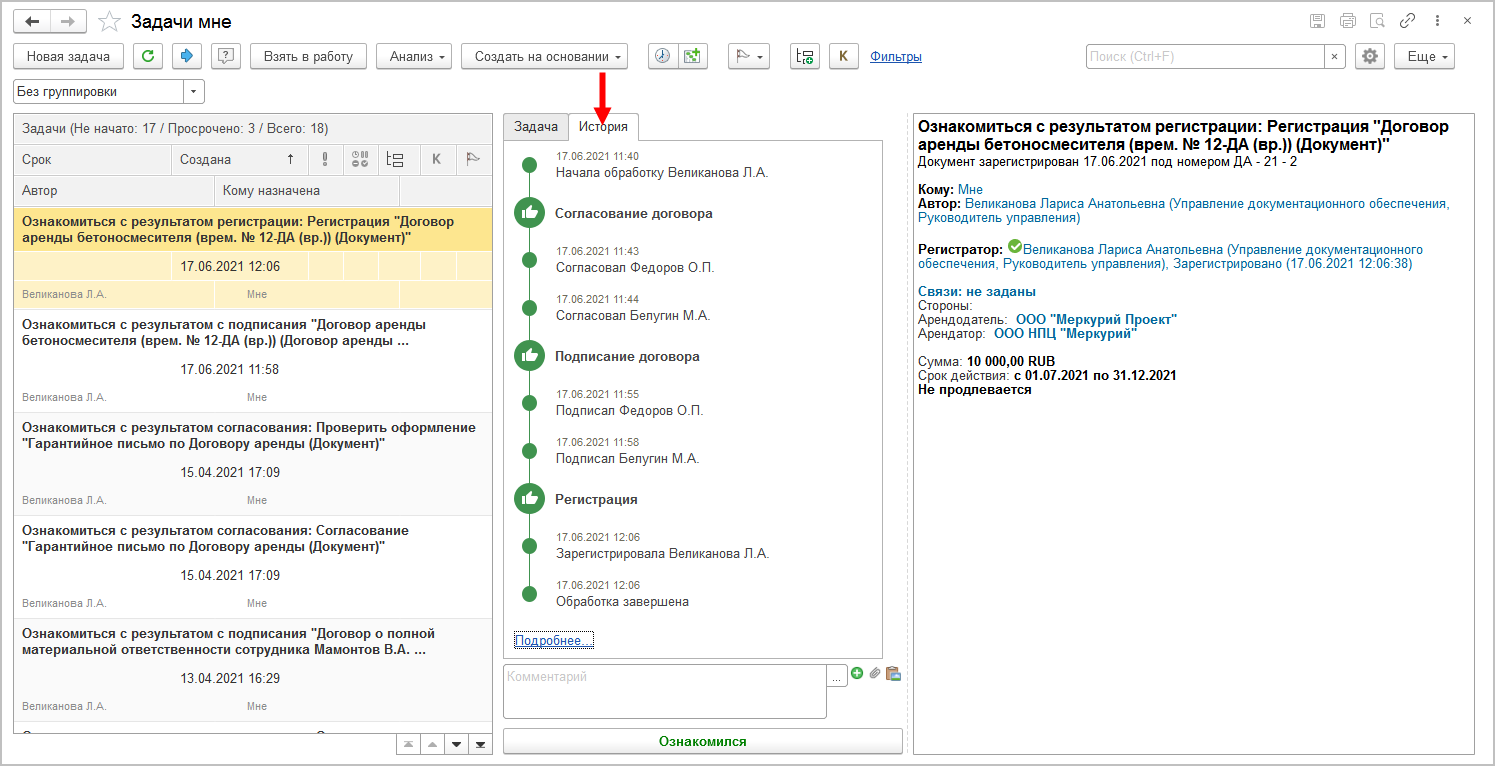Click the print preview magnifier icon
The height and width of the screenshot is (766, 1495).
click(x=1377, y=21)
